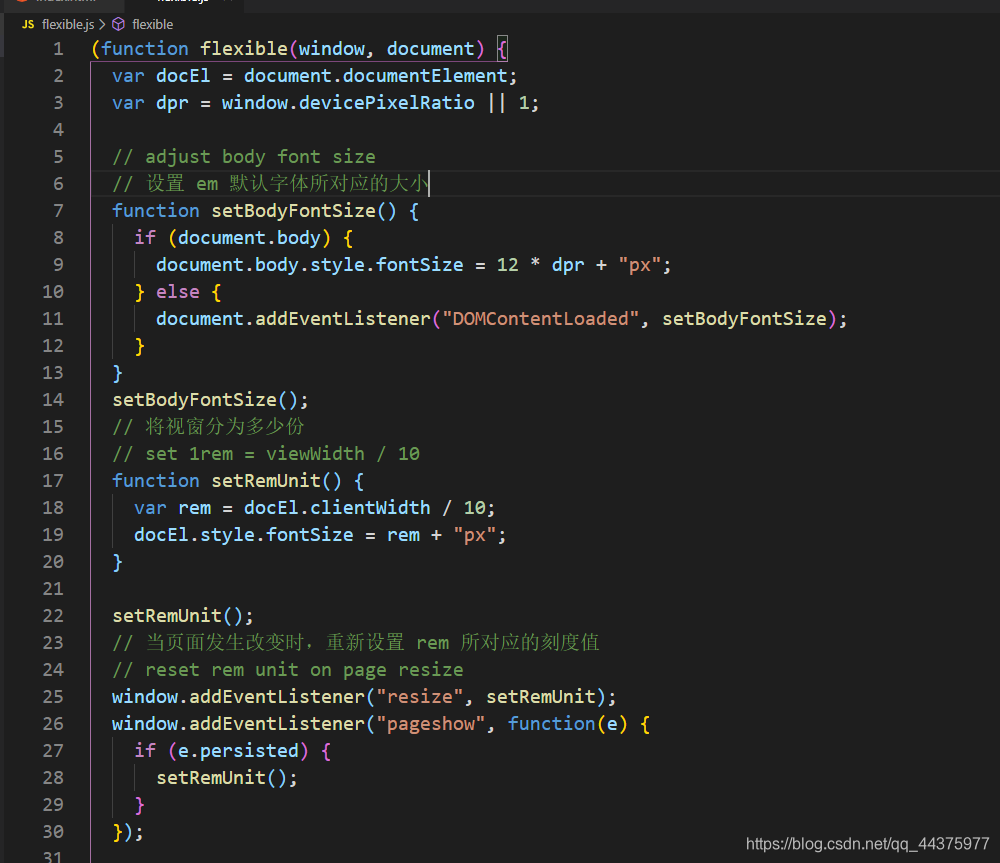Click "flexible" function name on line 1
The width and height of the screenshot is (1000, 863).
[244, 49]
